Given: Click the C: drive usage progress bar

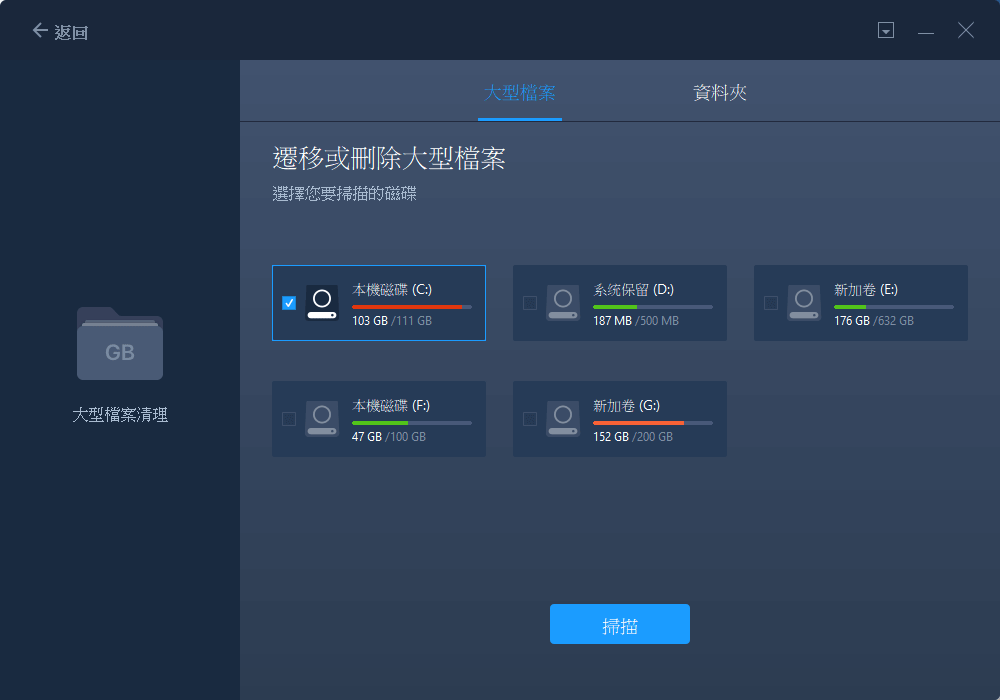Looking at the screenshot, I should pyautogui.click(x=410, y=308).
